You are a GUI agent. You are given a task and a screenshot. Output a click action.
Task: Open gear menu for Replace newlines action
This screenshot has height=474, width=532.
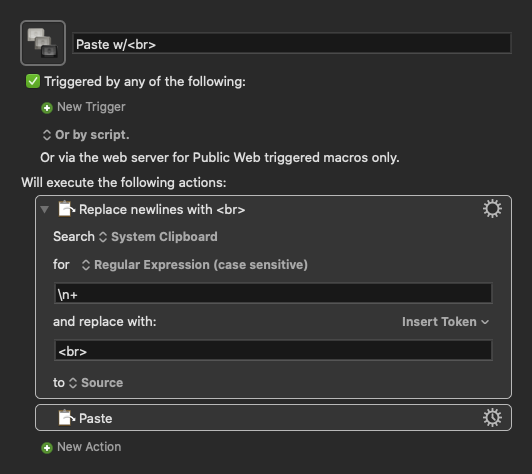coord(492,209)
